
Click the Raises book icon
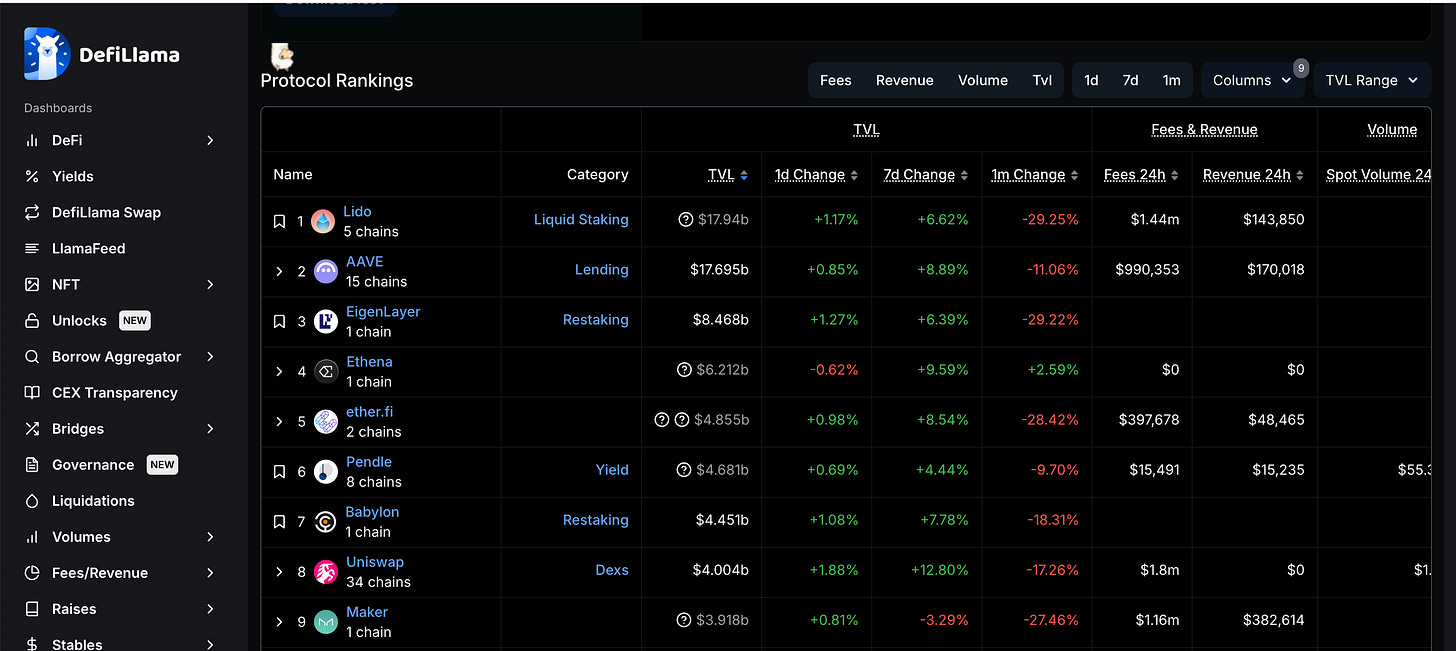pyautogui.click(x=32, y=609)
